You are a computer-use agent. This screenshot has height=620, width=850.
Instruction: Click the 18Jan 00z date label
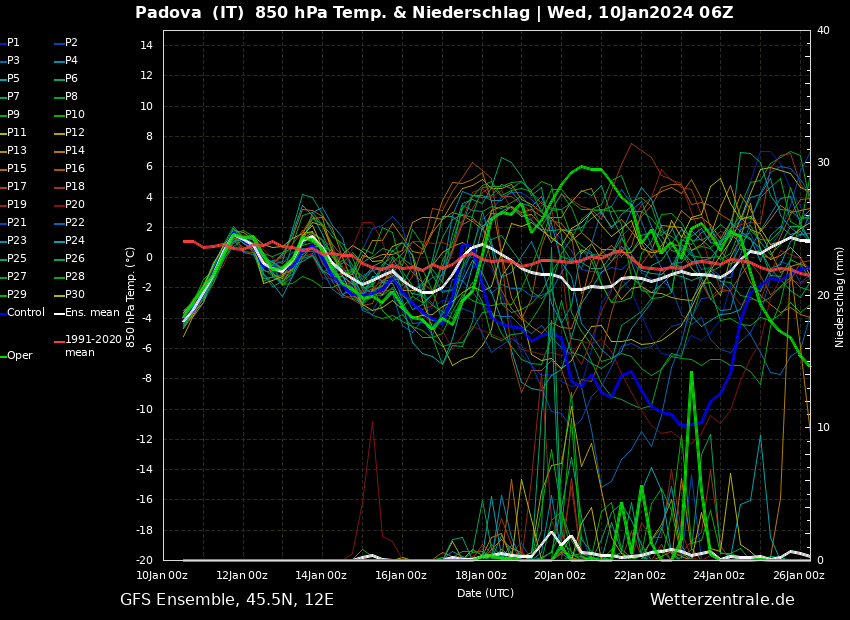coord(481,576)
